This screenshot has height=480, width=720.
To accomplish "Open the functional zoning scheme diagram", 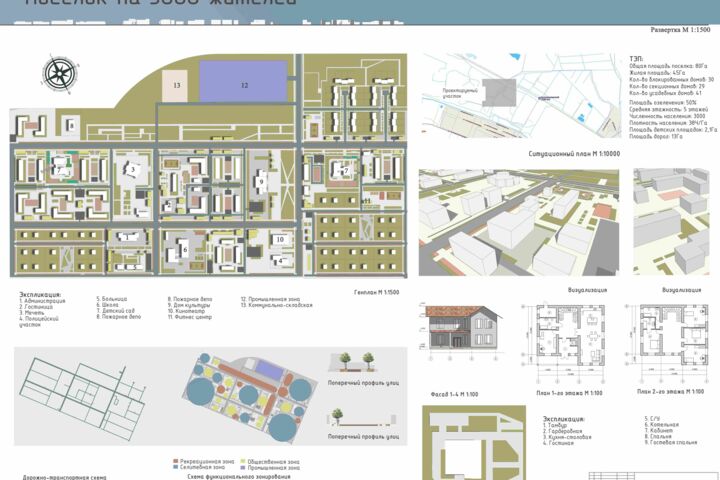I will click(251, 397).
